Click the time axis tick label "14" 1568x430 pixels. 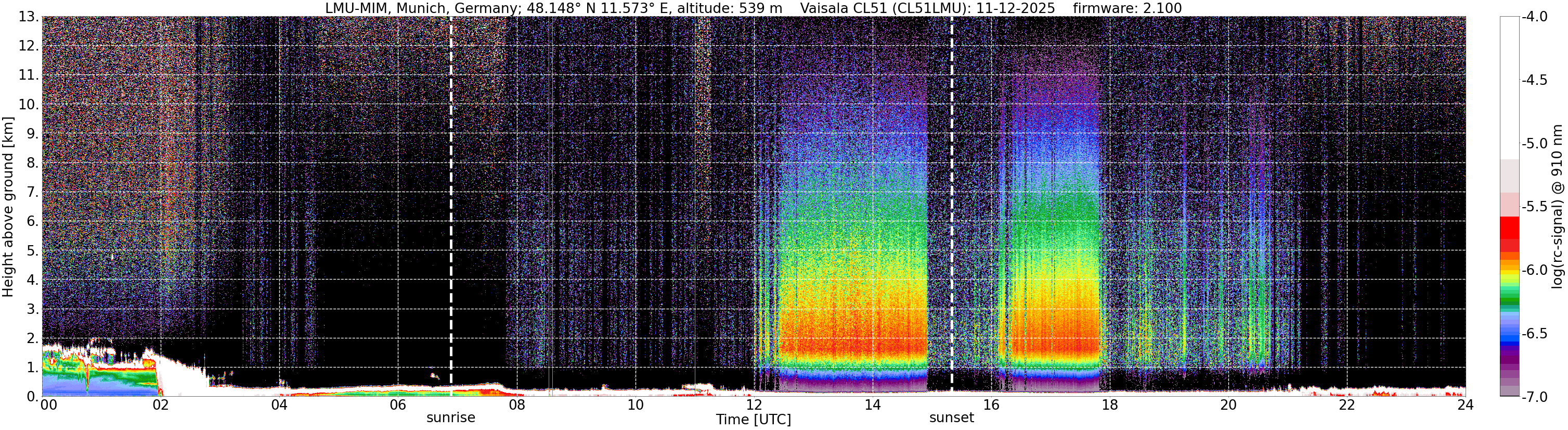click(873, 405)
